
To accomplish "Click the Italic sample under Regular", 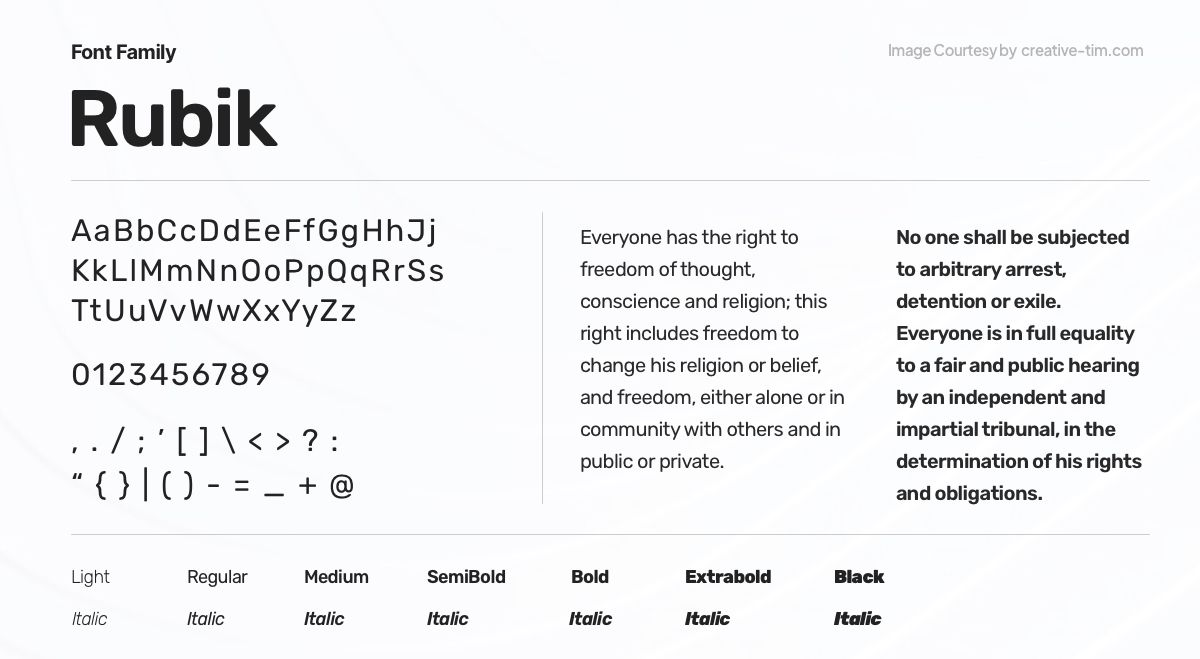I will point(205,619).
